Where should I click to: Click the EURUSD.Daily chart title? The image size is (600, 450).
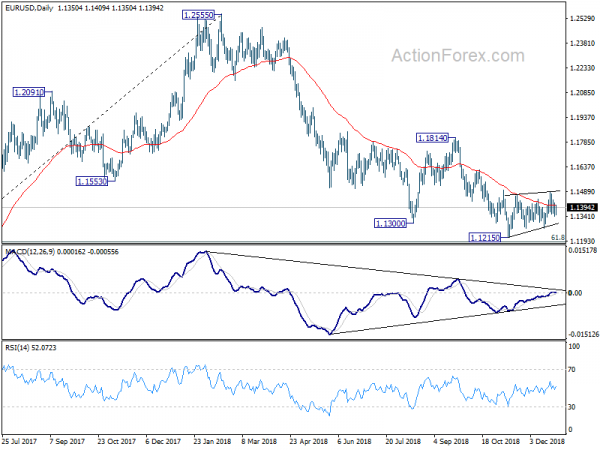tap(29, 8)
